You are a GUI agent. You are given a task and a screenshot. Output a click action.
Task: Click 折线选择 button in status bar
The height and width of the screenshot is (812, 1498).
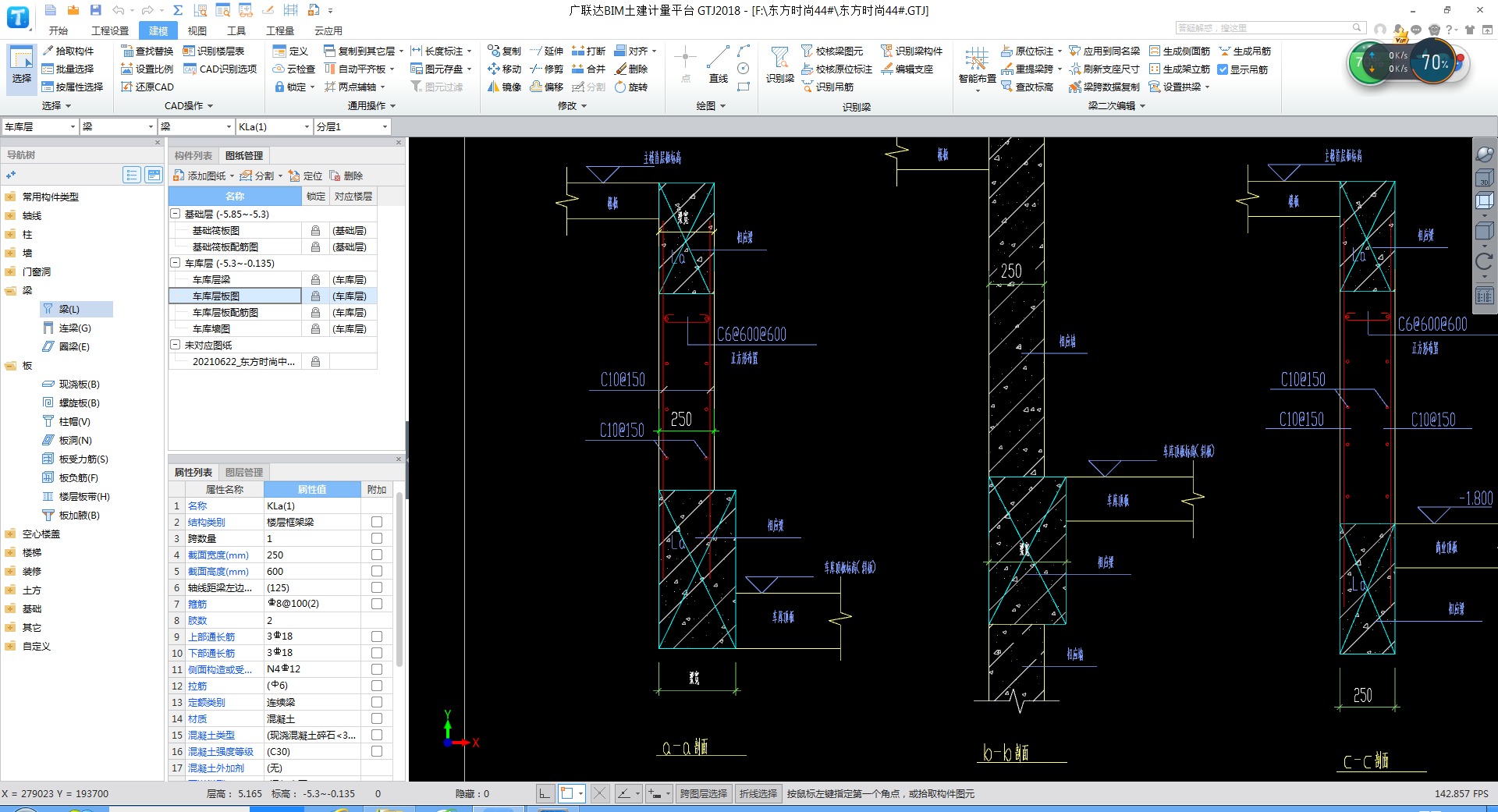(x=758, y=793)
